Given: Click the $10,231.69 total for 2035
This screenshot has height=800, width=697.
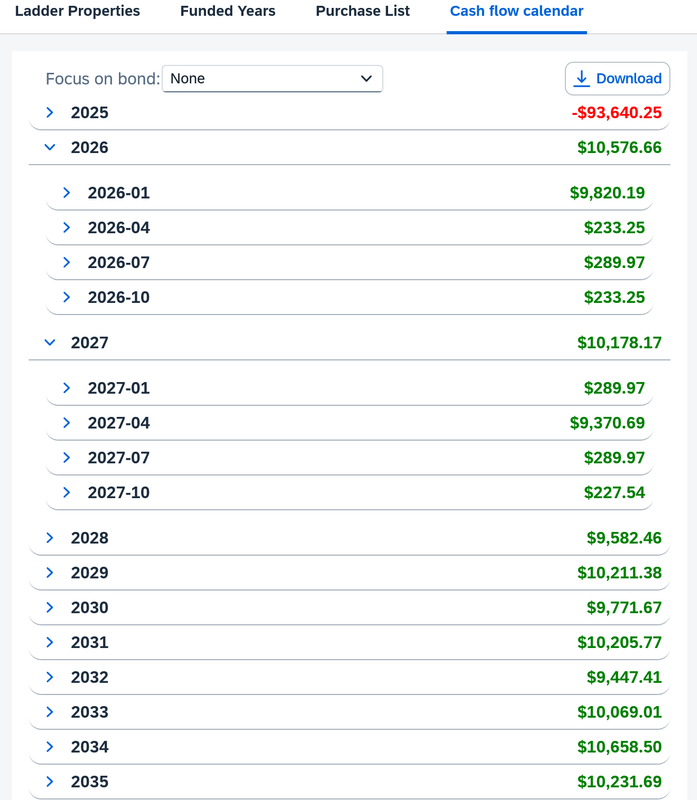Looking at the screenshot, I should pos(619,781).
